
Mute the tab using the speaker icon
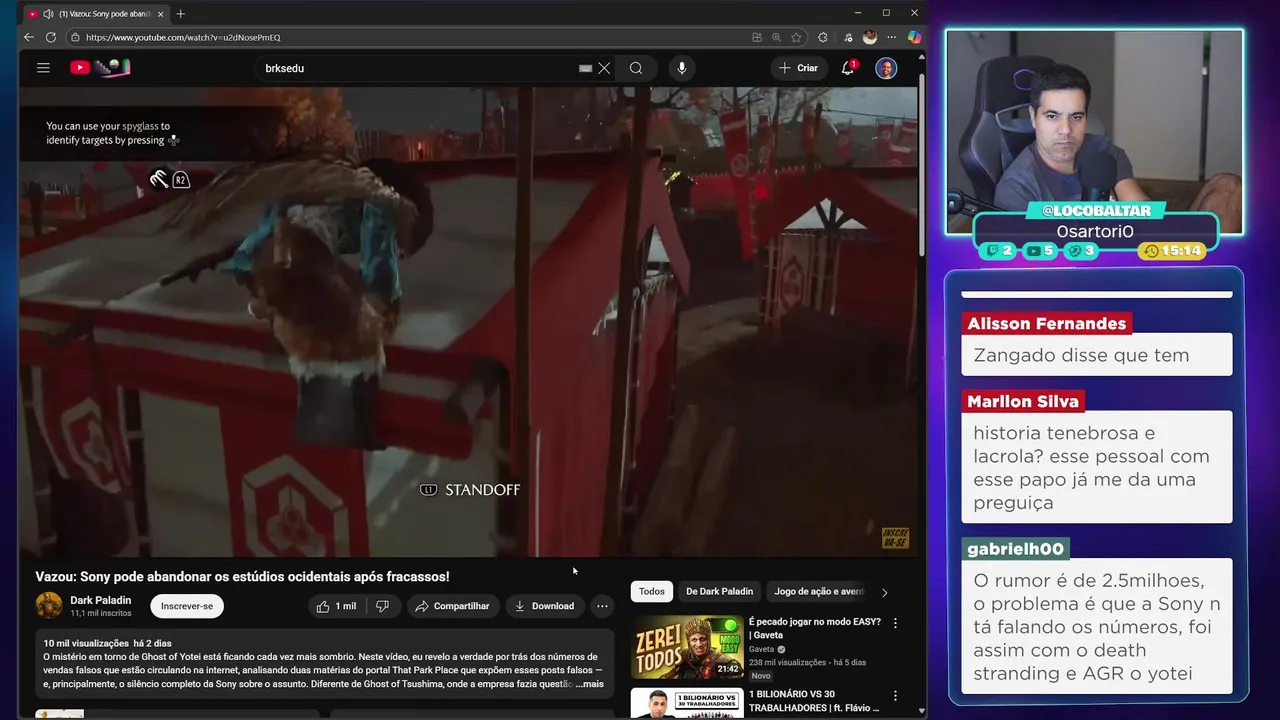coord(48,14)
